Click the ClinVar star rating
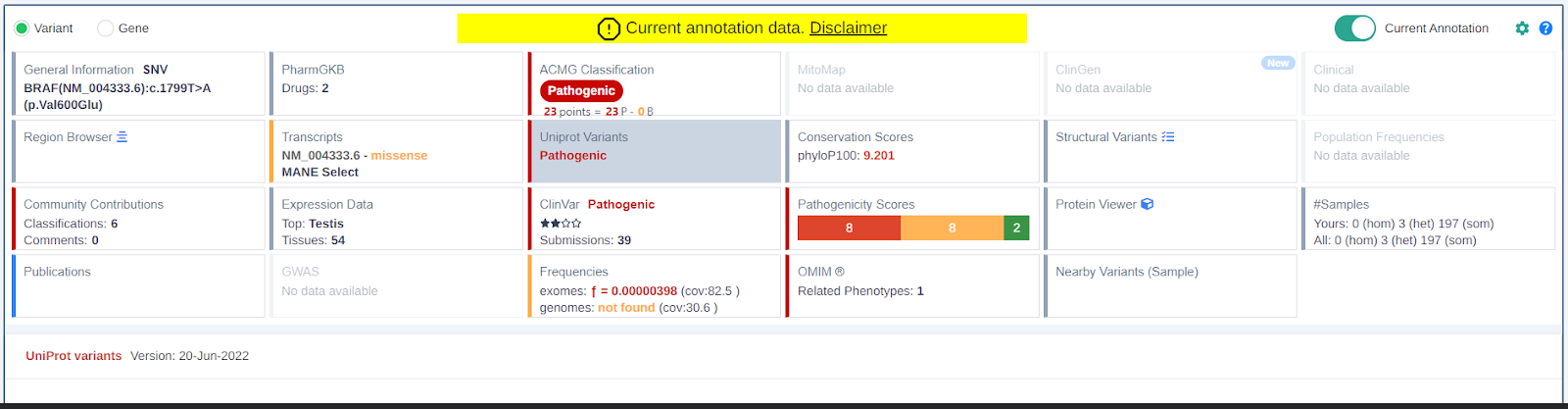The width and height of the screenshot is (1568, 409). pyautogui.click(x=561, y=223)
